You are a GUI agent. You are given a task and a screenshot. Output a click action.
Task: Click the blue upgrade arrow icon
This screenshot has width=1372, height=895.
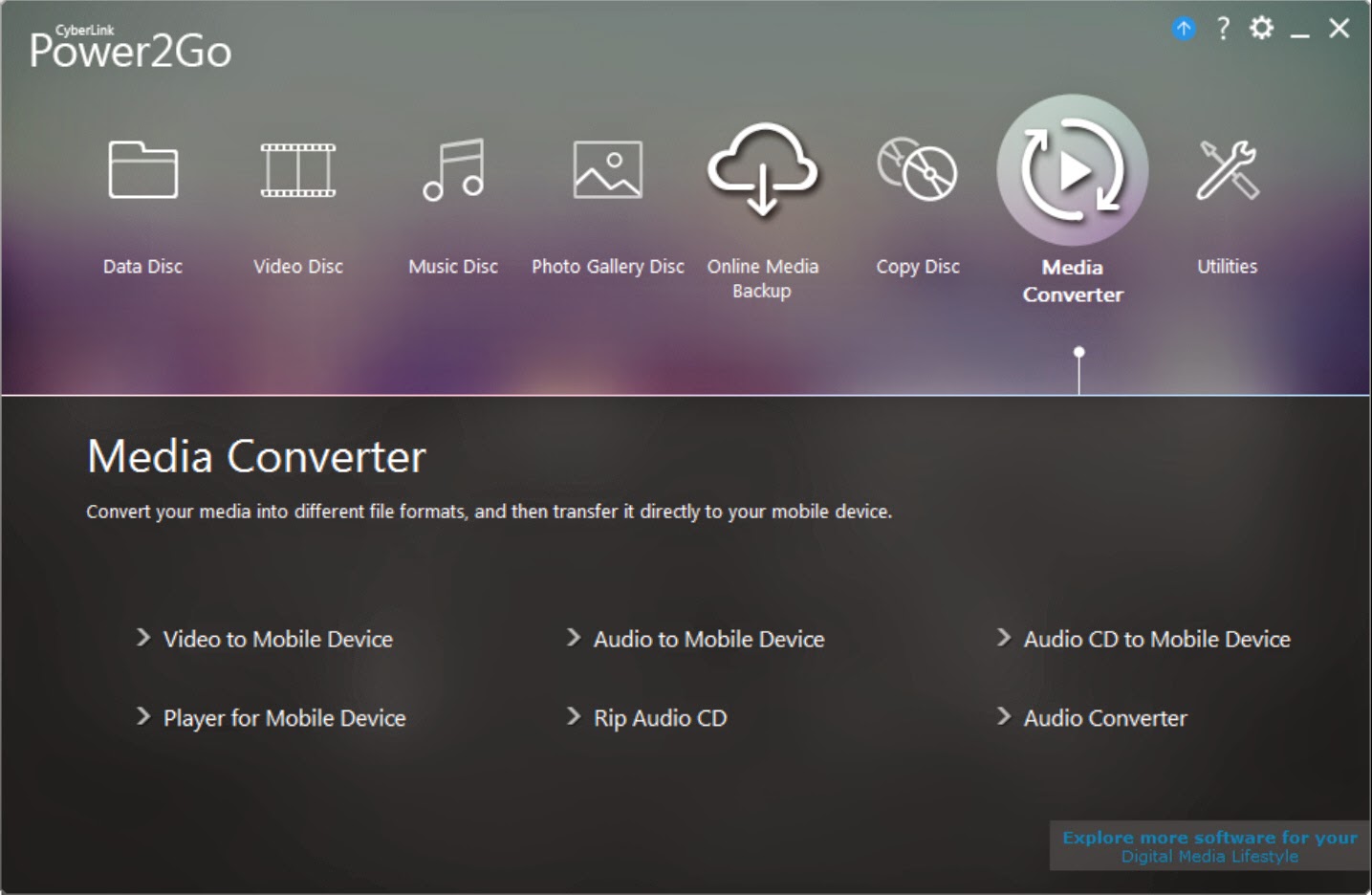1184,29
